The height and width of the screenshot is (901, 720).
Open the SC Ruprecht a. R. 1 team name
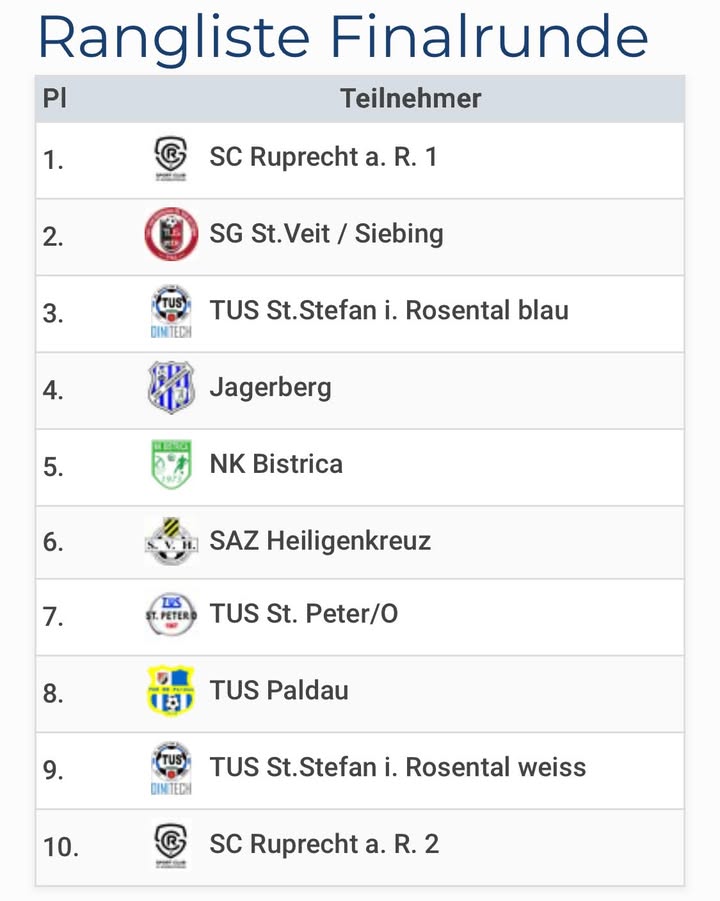pos(323,158)
